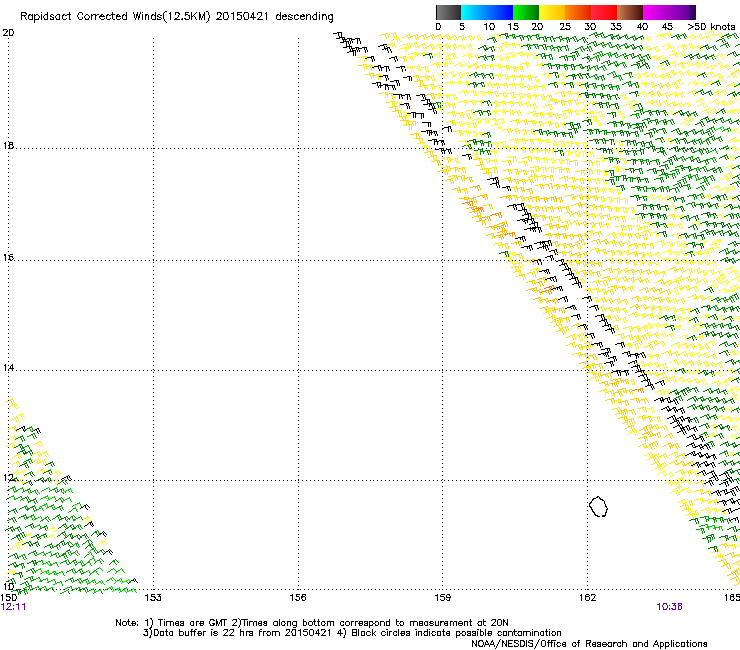Click the red 30-35 knots legend segment

604,12
